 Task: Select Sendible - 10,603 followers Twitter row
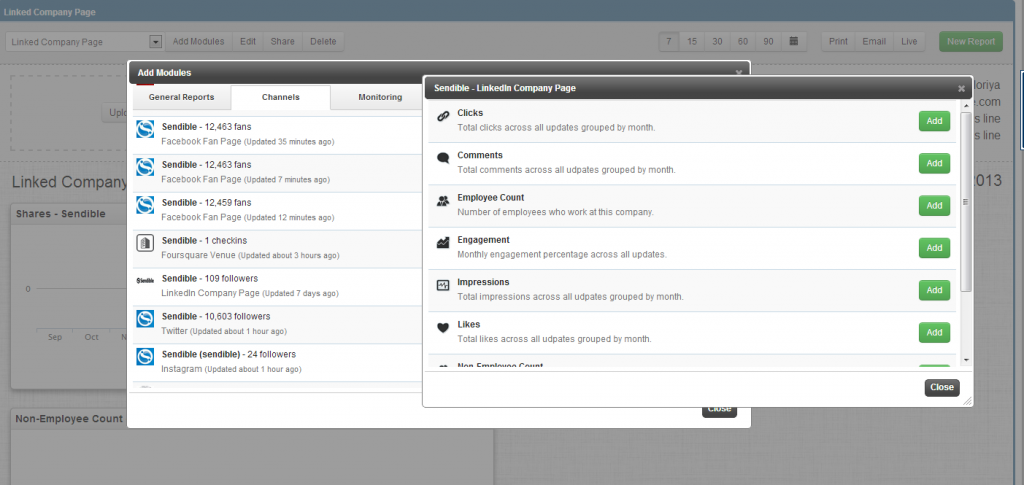pyautogui.click(x=278, y=324)
